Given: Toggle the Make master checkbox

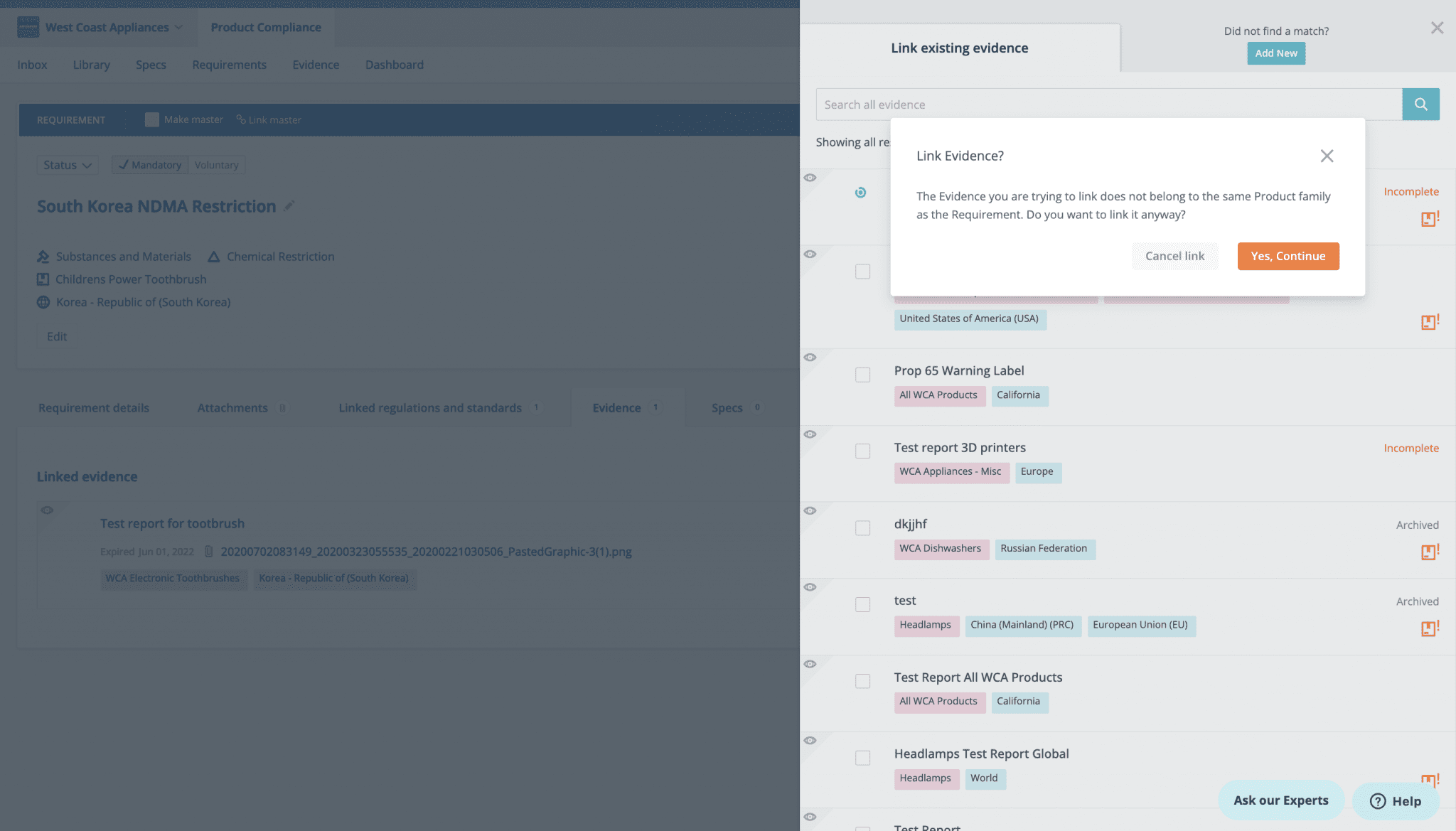Looking at the screenshot, I should pos(151,119).
